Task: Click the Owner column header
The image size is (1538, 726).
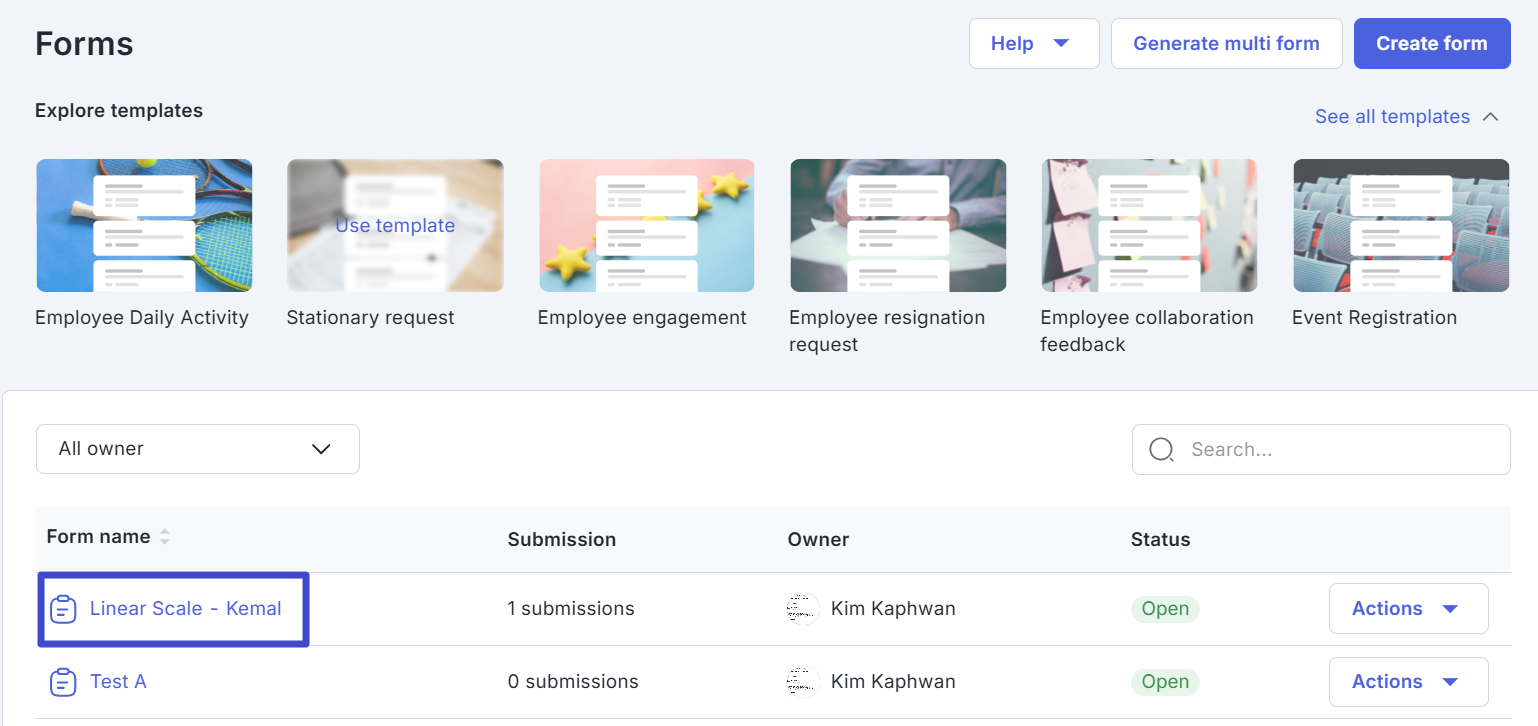Action: [x=818, y=540]
